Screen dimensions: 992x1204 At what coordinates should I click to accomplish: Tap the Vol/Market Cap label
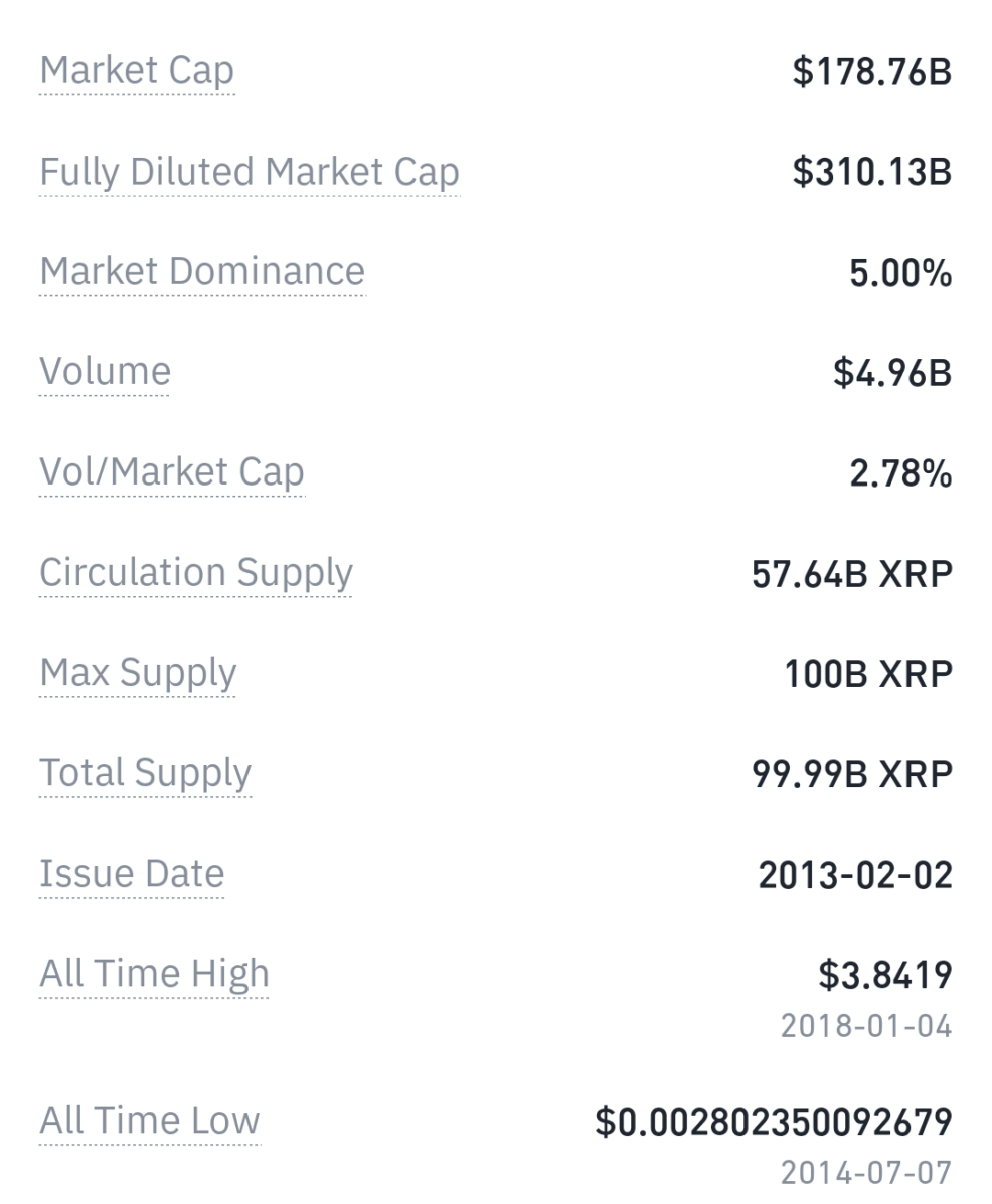pos(172,472)
